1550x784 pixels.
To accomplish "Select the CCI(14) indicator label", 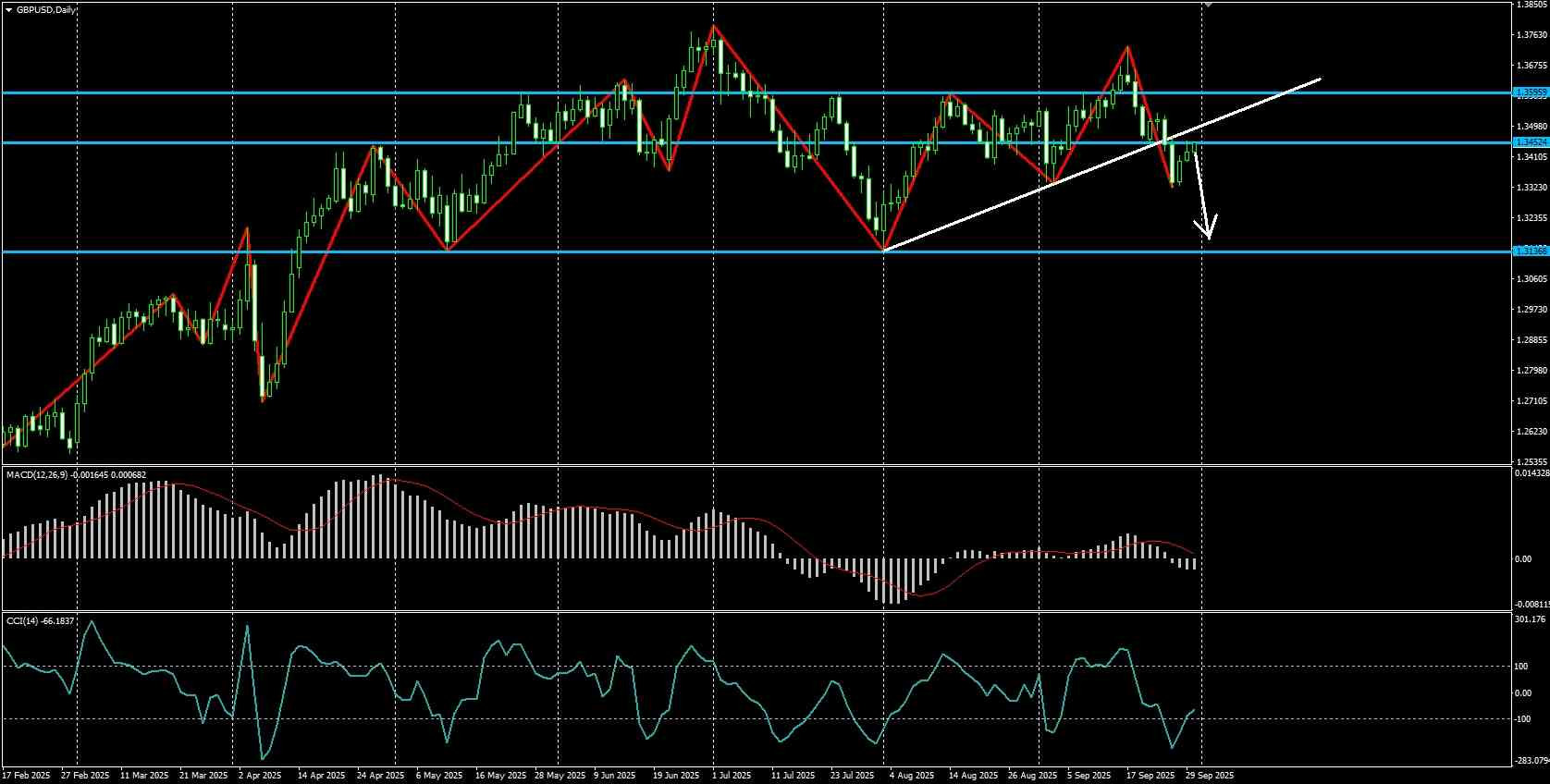I will (23, 620).
